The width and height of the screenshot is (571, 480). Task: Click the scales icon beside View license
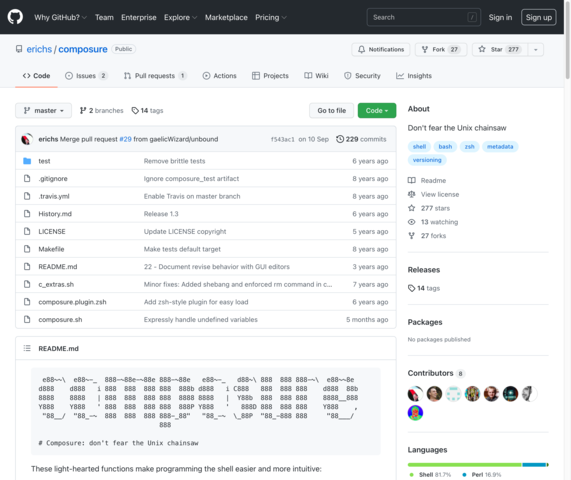click(x=411, y=194)
